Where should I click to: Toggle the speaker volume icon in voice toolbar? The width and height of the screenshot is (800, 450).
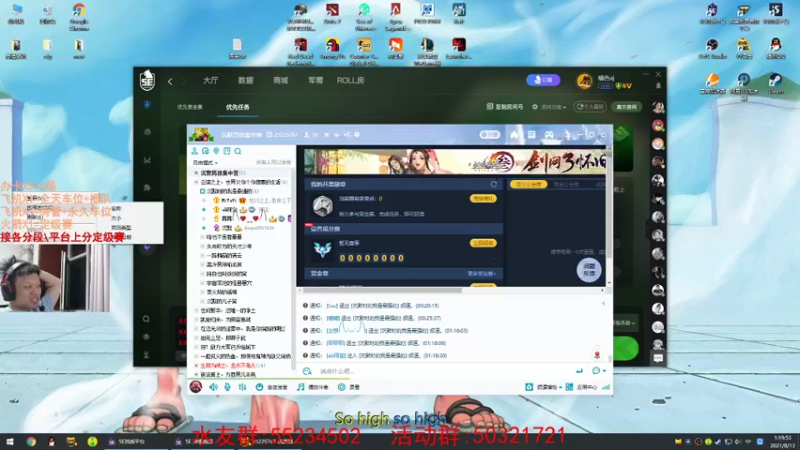click(213, 387)
